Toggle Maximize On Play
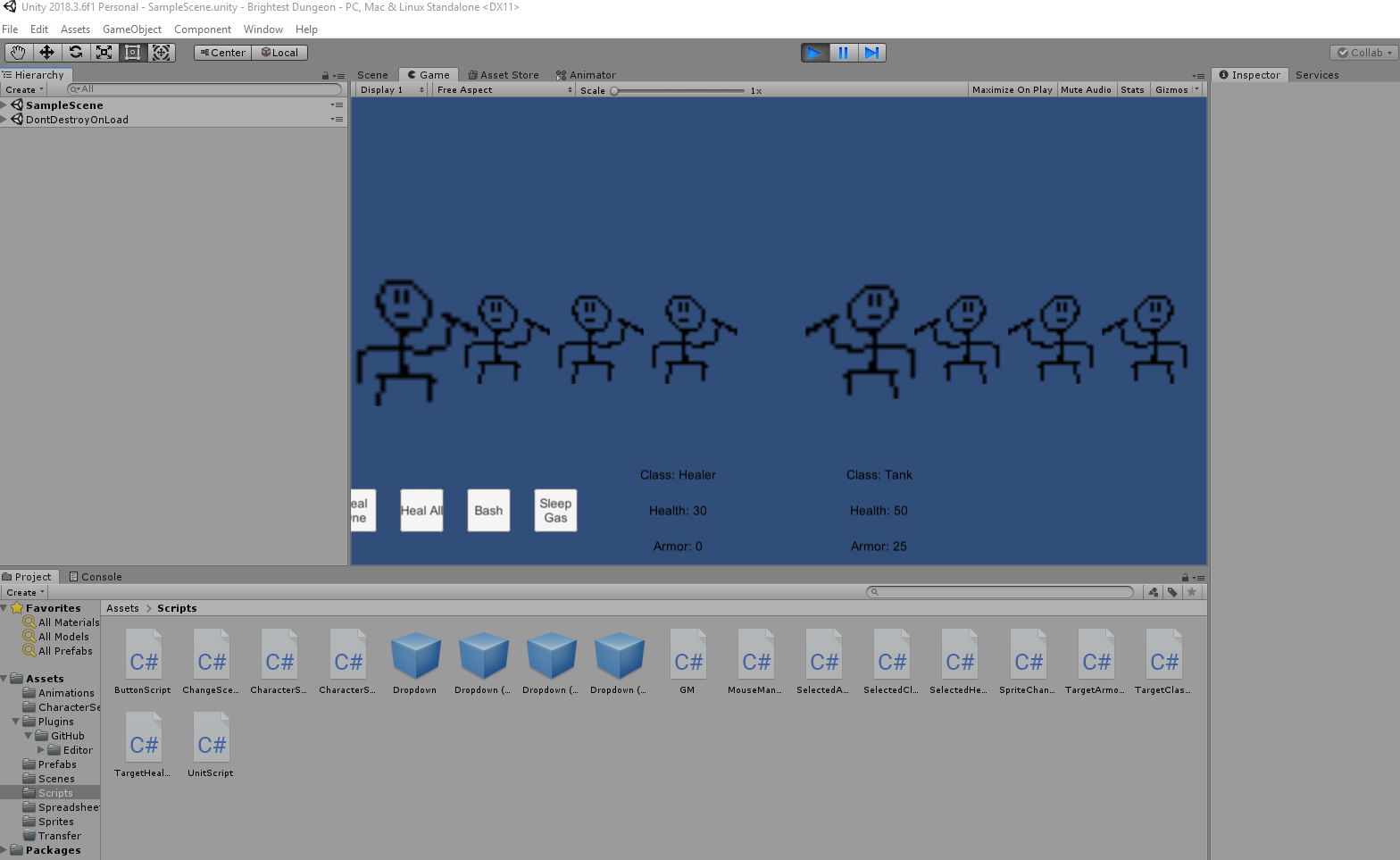The image size is (1400, 860). point(1012,90)
